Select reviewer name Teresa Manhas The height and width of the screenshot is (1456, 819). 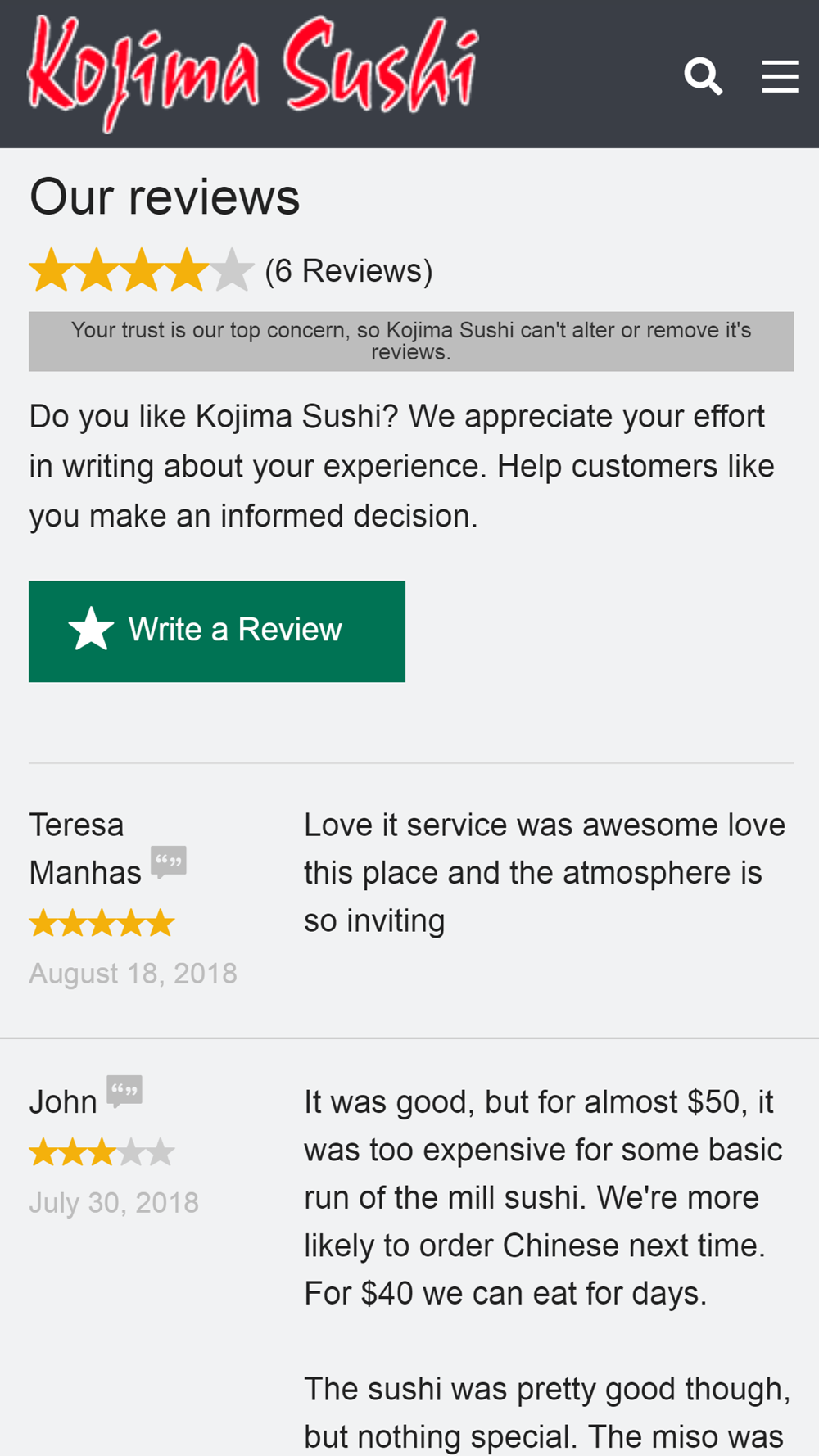point(85,848)
